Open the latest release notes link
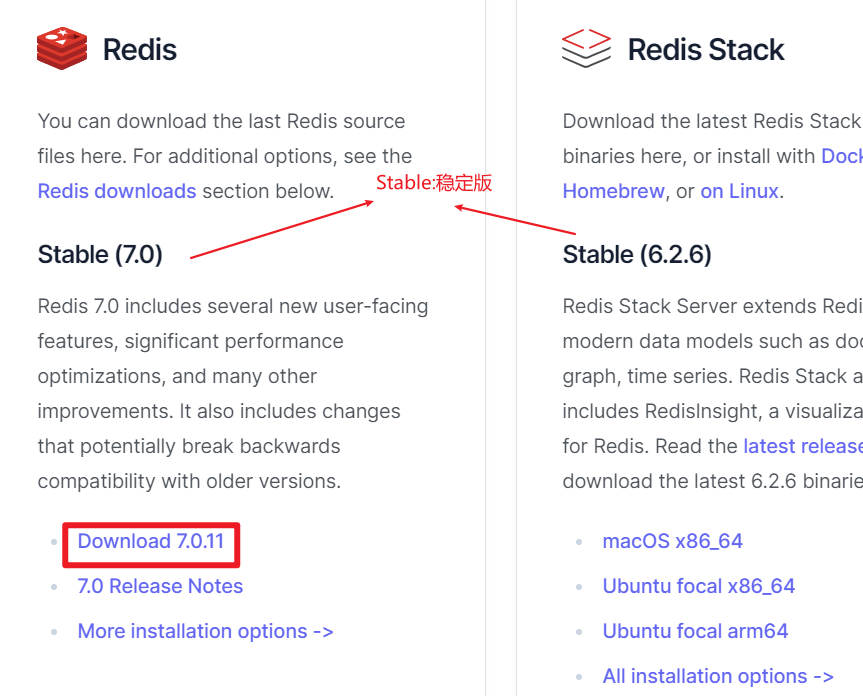Image resolution: width=863 pixels, height=696 pixels. coord(803,446)
